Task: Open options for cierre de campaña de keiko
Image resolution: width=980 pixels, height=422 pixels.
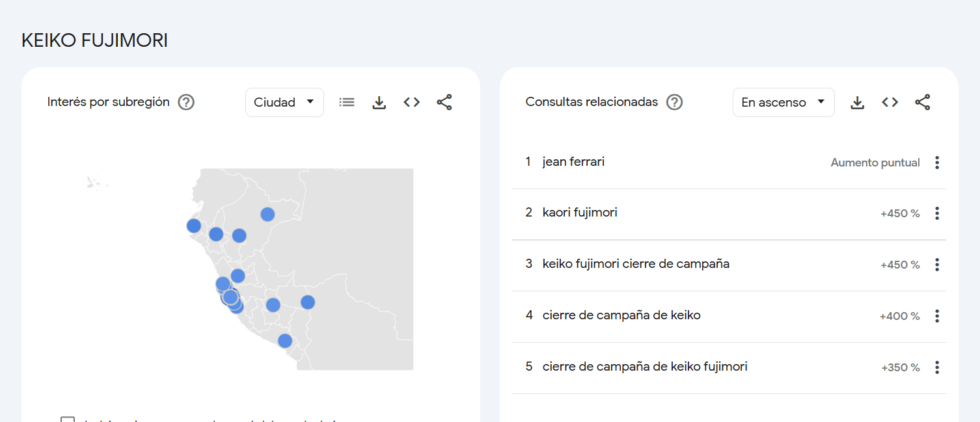Action: pos(937,316)
